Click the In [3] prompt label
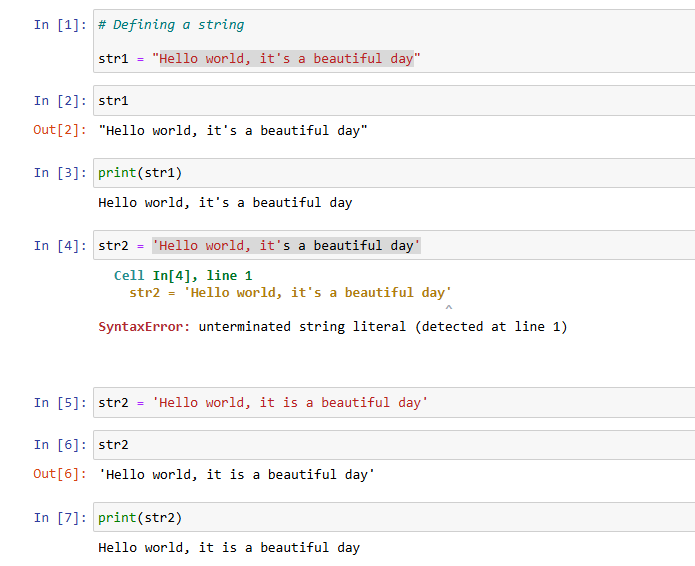 click(x=60, y=173)
